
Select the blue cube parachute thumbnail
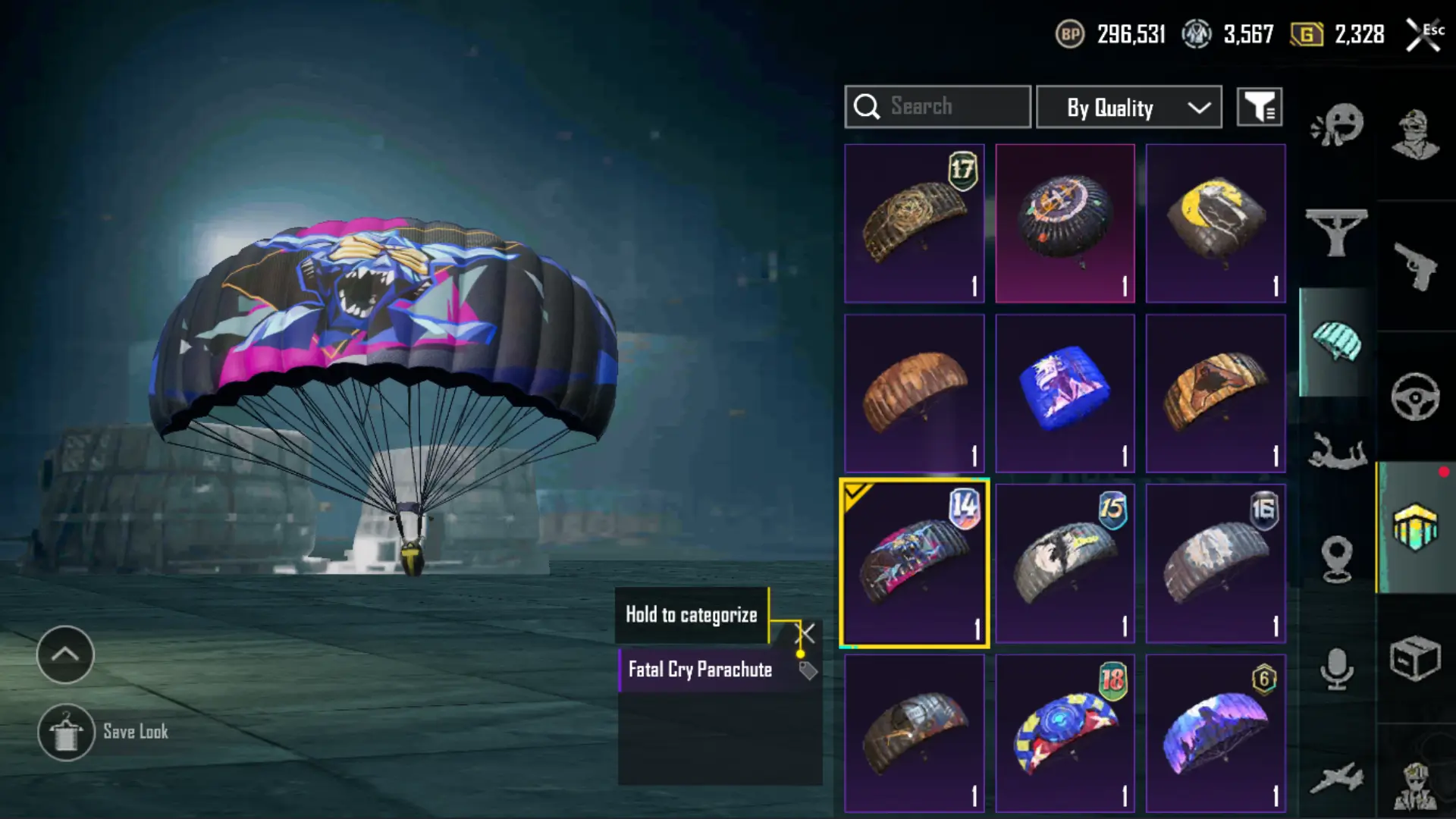[1065, 394]
